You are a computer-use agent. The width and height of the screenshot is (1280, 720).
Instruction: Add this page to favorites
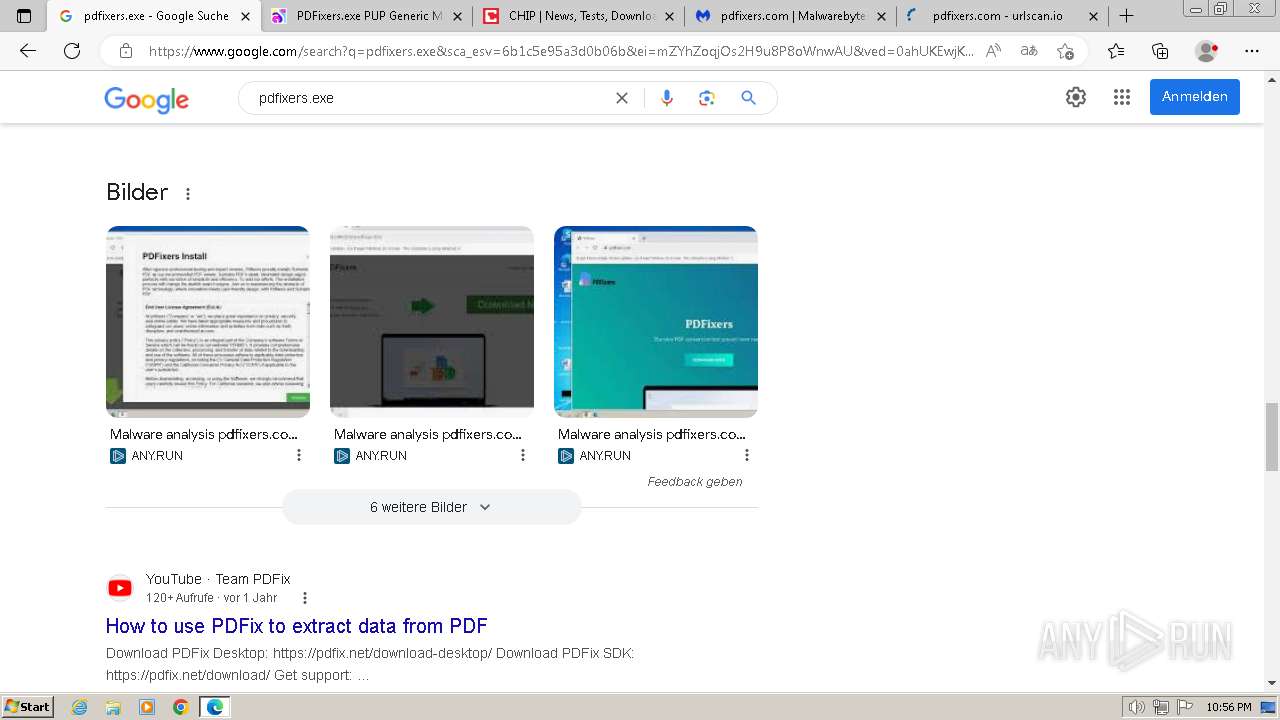pyautogui.click(x=1065, y=51)
